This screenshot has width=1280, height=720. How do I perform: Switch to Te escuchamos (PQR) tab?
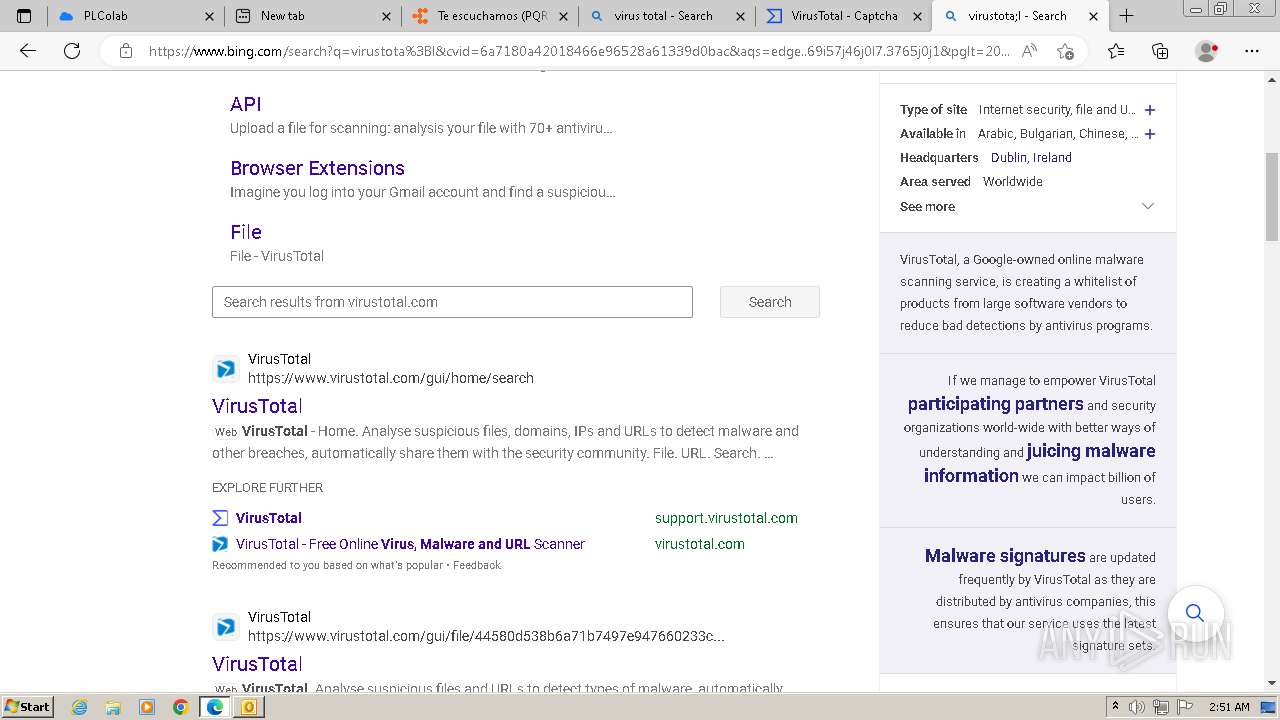coord(490,16)
